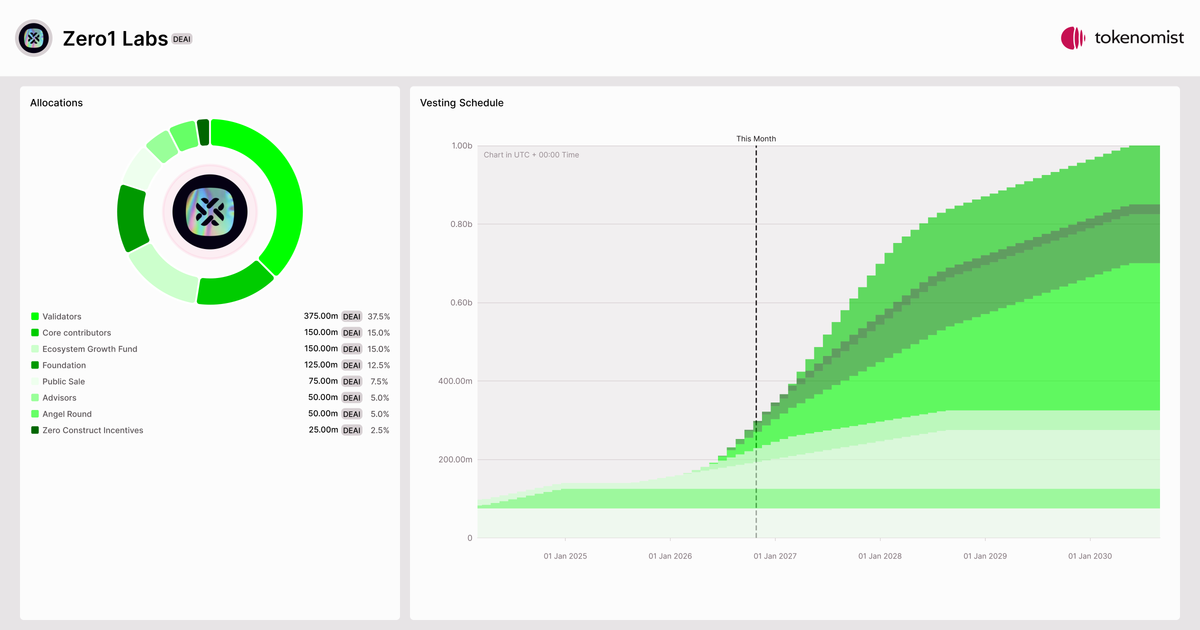The height and width of the screenshot is (630, 1200).
Task: Click the 25.00m Zero Construct Incentives amount
Action: pyautogui.click(x=323, y=430)
